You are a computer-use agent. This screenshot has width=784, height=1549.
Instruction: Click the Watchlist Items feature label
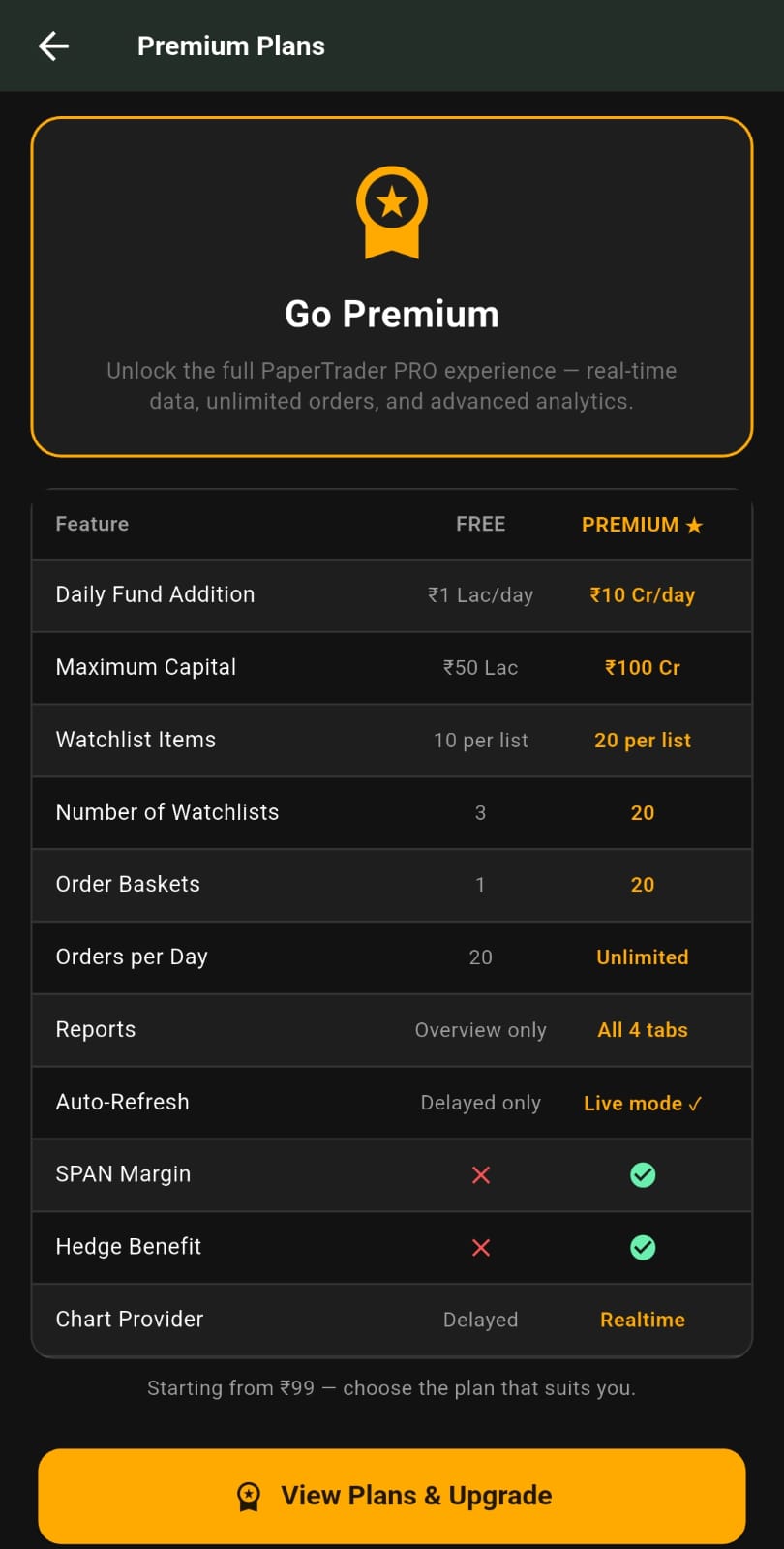[x=136, y=740]
